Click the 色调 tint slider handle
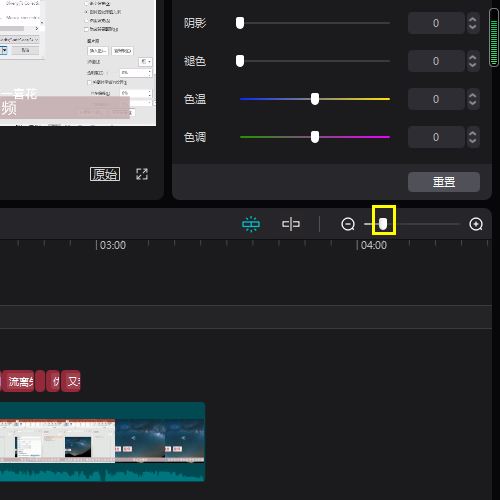Viewport: 500px width, 500px height. (315, 137)
